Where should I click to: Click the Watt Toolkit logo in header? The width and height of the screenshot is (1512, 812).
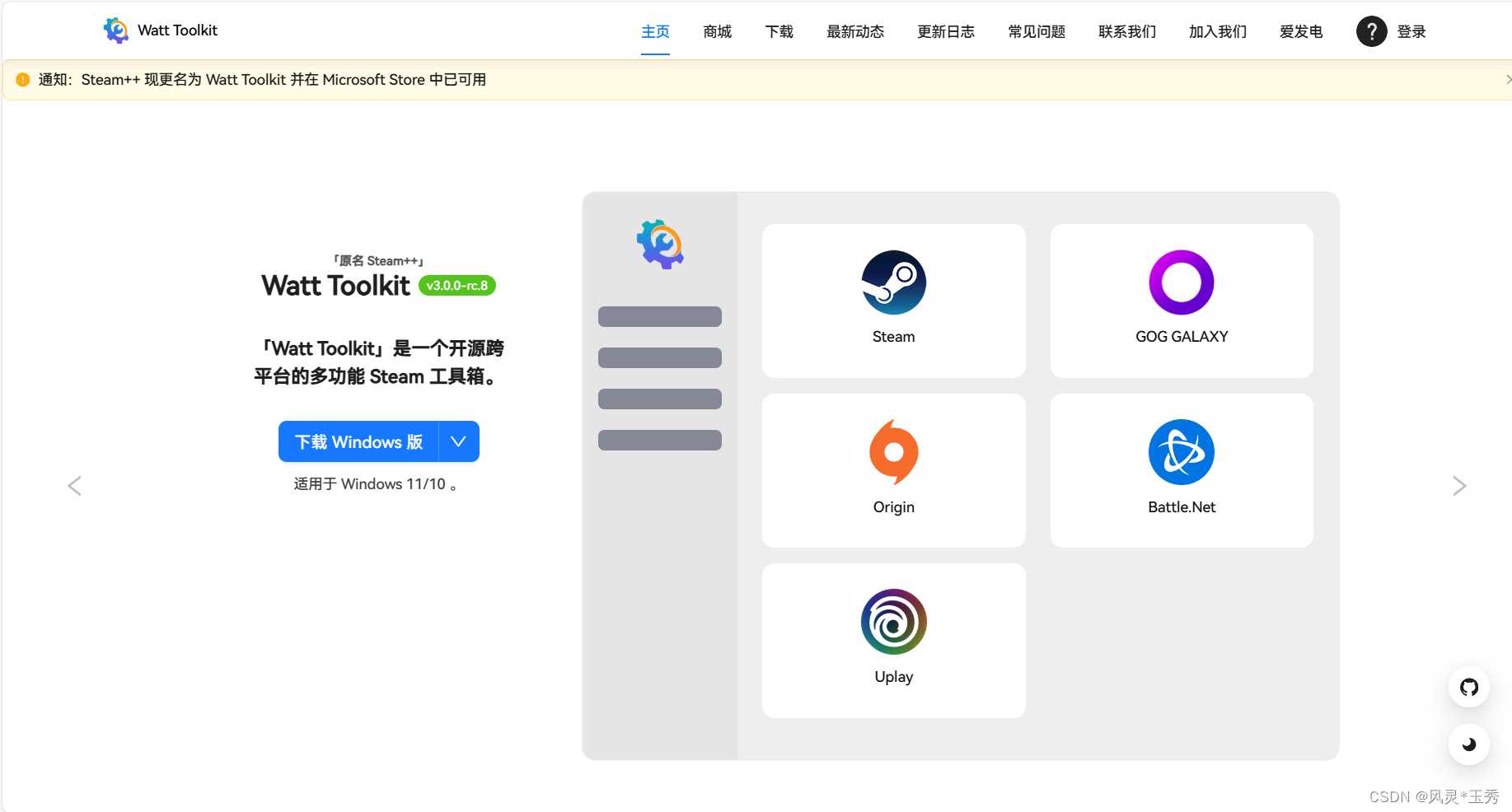[116, 30]
